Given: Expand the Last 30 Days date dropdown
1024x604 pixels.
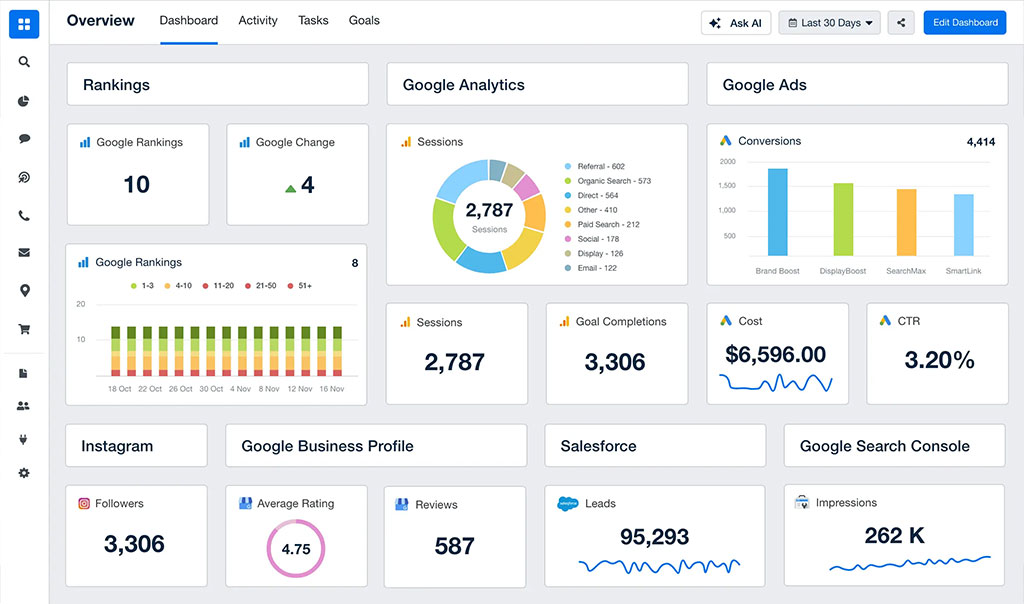Looking at the screenshot, I should 829,23.
